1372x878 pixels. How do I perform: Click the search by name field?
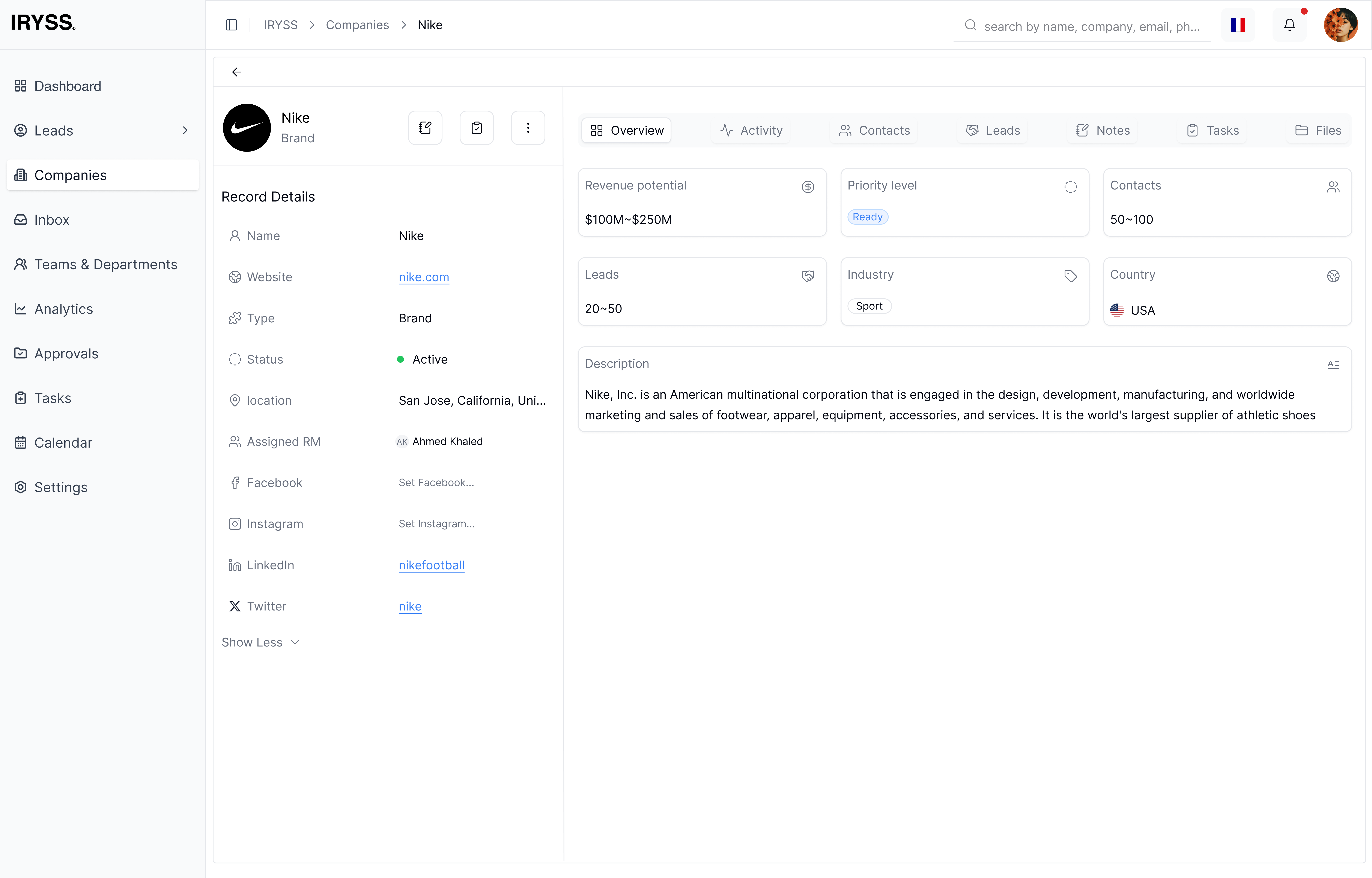pos(1082,26)
